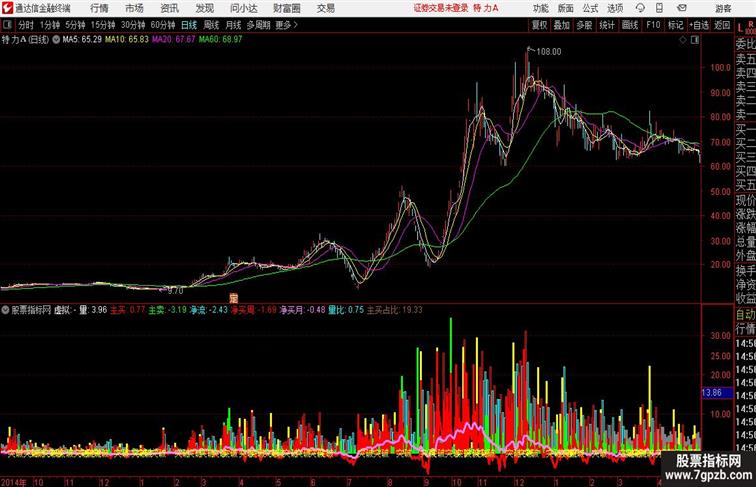Open the 多周期 multi-period view
The width and height of the screenshot is (756, 487).
(x=258, y=25)
